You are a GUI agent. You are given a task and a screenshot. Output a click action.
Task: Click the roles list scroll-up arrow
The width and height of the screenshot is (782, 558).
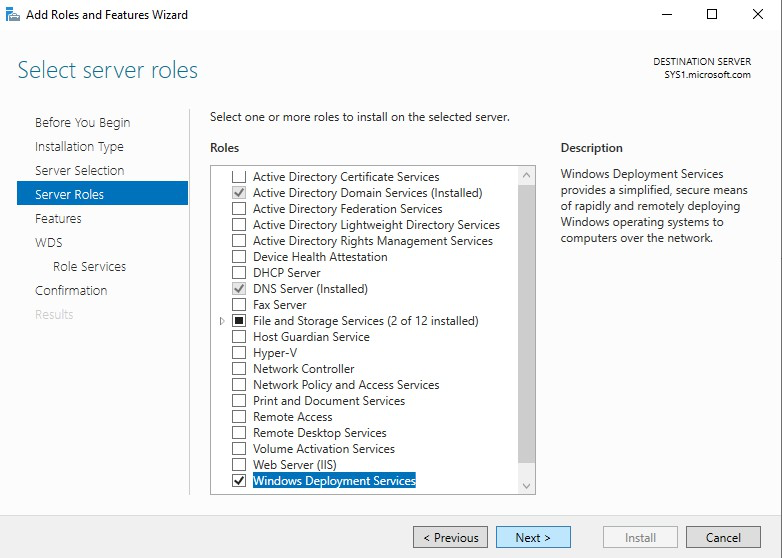(x=526, y=176)
